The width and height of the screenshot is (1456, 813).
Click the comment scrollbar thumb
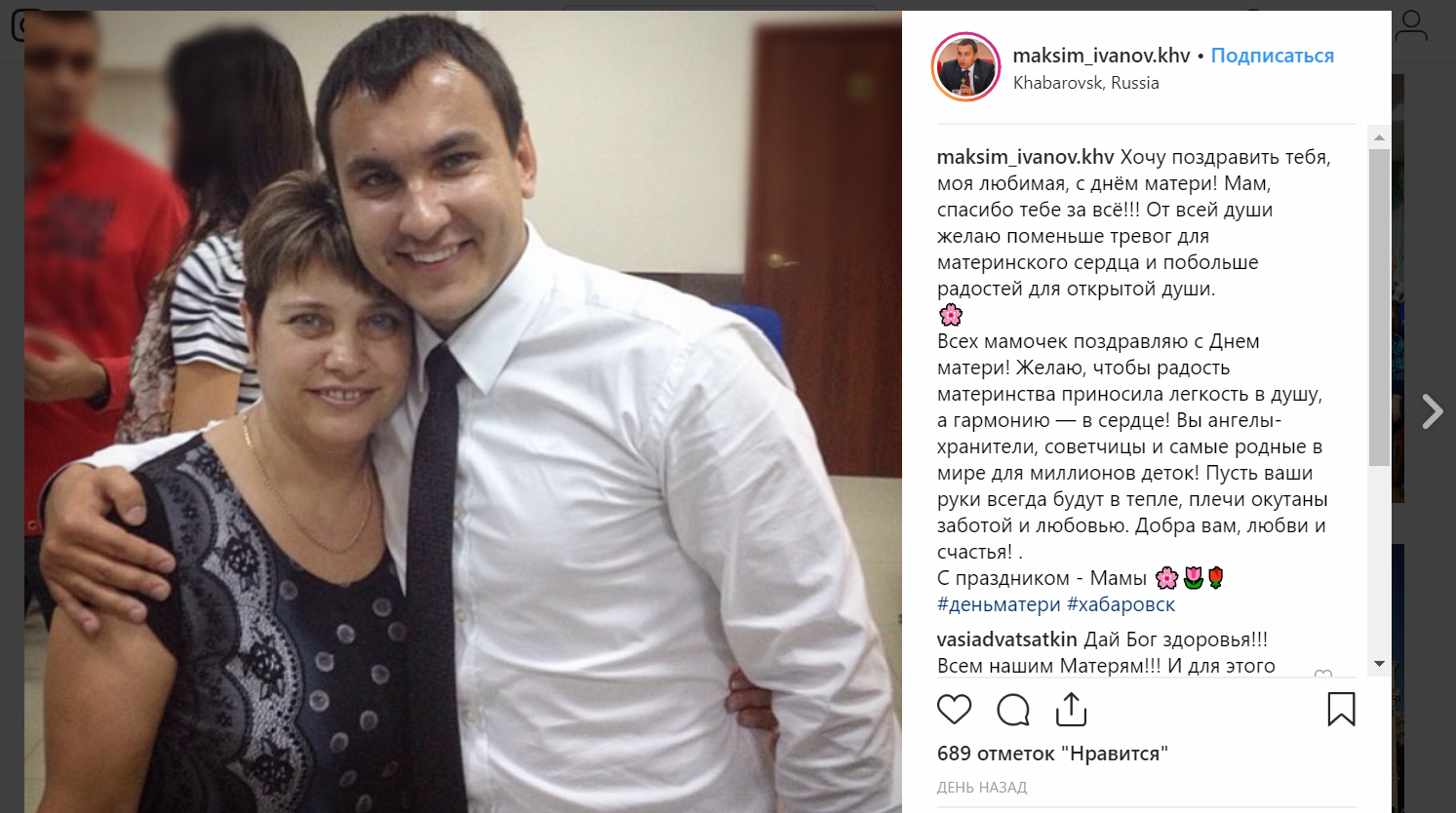[x=1379, y=307]
